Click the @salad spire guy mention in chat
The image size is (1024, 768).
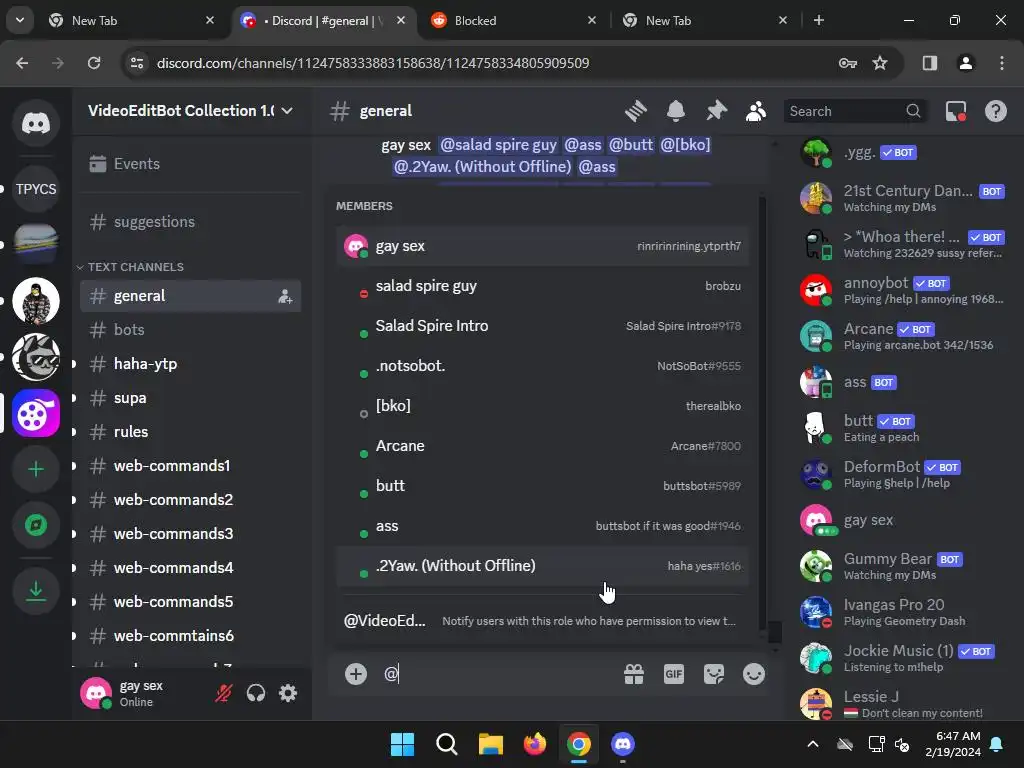(498, 144)
